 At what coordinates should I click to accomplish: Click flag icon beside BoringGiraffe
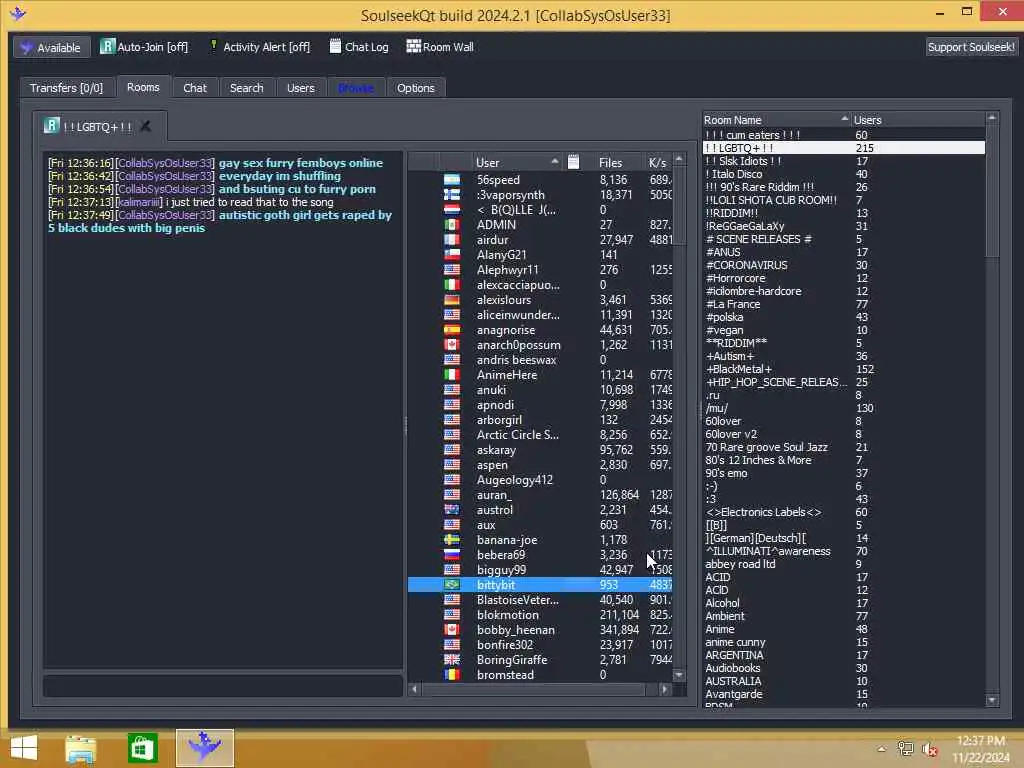point(452,660)
